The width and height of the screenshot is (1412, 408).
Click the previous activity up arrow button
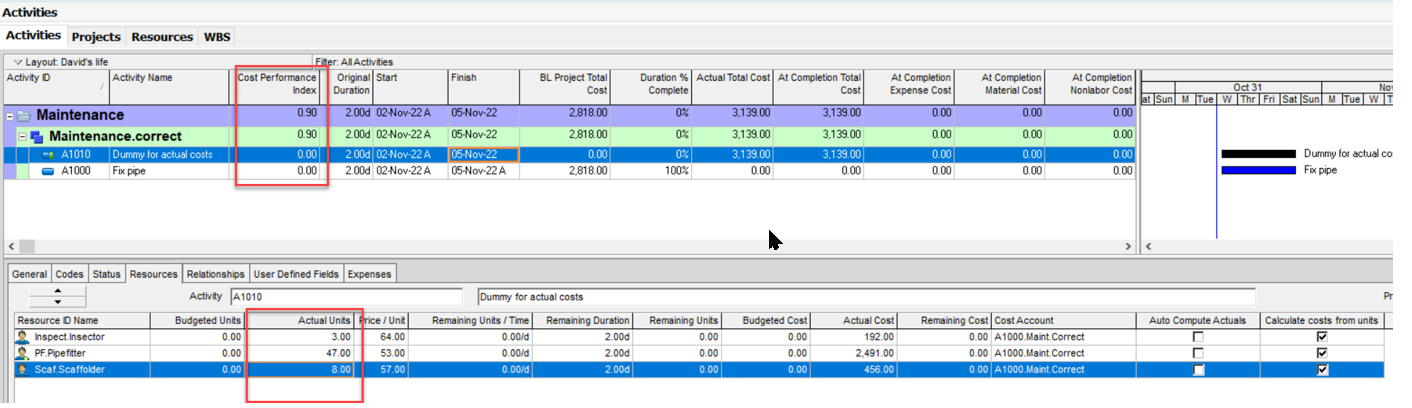click(x=57, y=291)
